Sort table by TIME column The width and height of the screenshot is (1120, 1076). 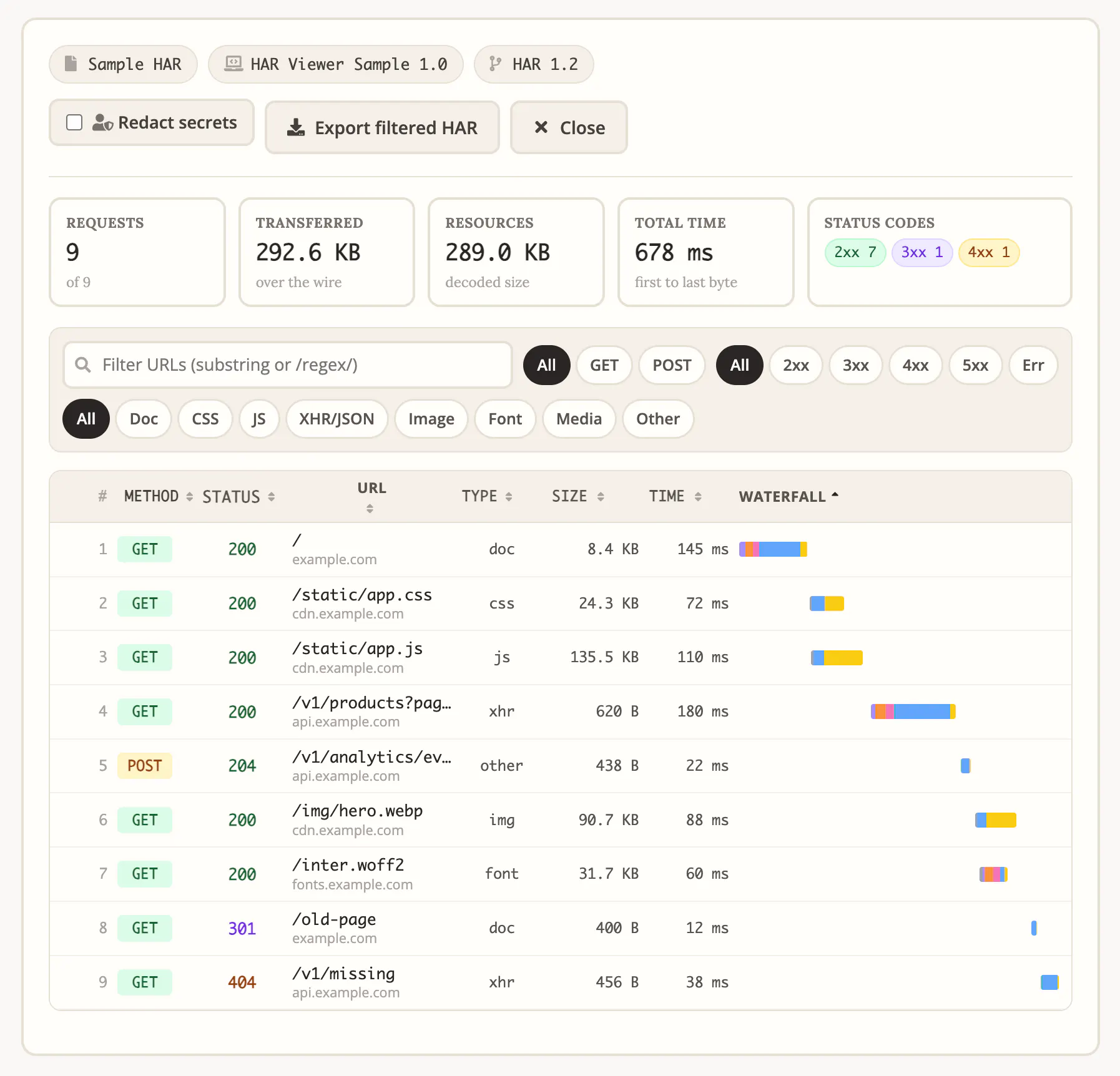pyautogui.click(x=675, y=496)
